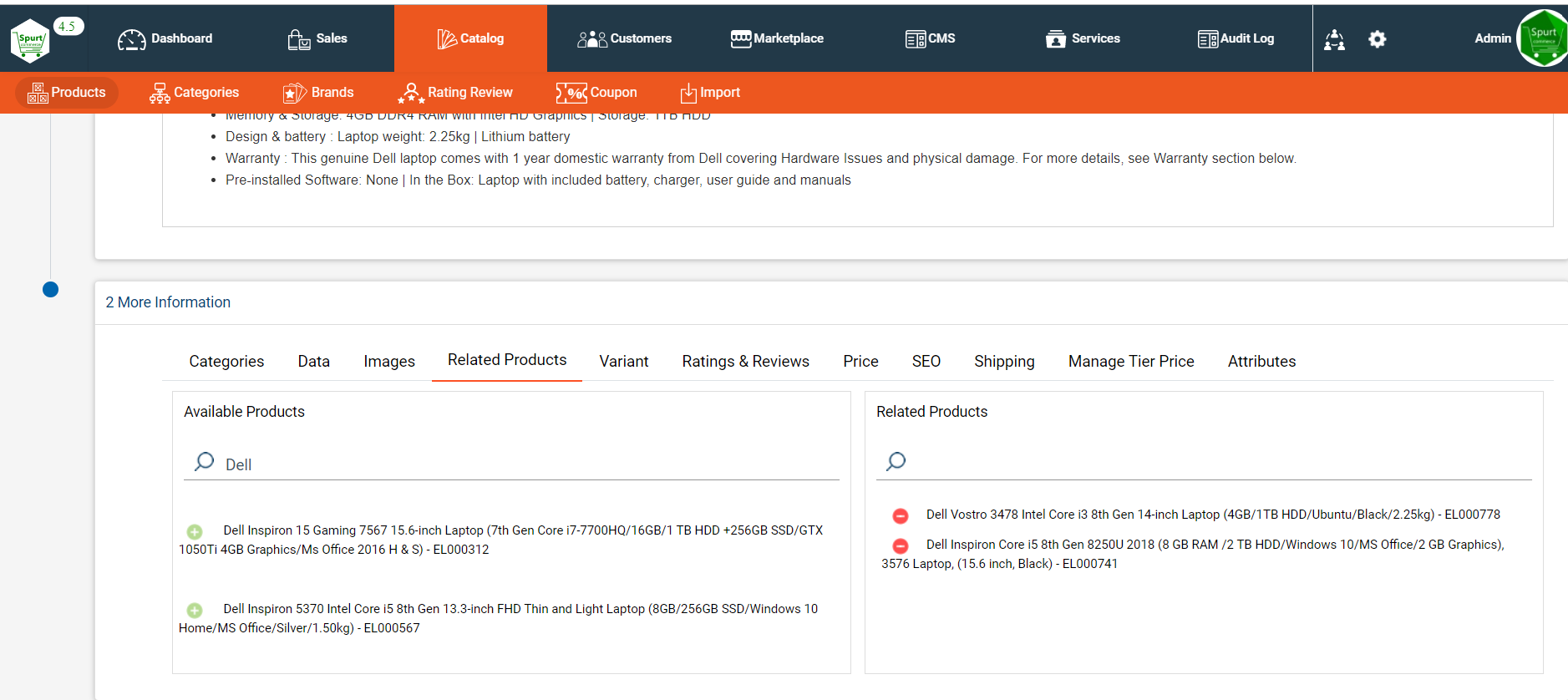1568x700 pixels.
Task: Add Dell Inspiron 5370 with green plus icon
Action: (x=195, y=610)
